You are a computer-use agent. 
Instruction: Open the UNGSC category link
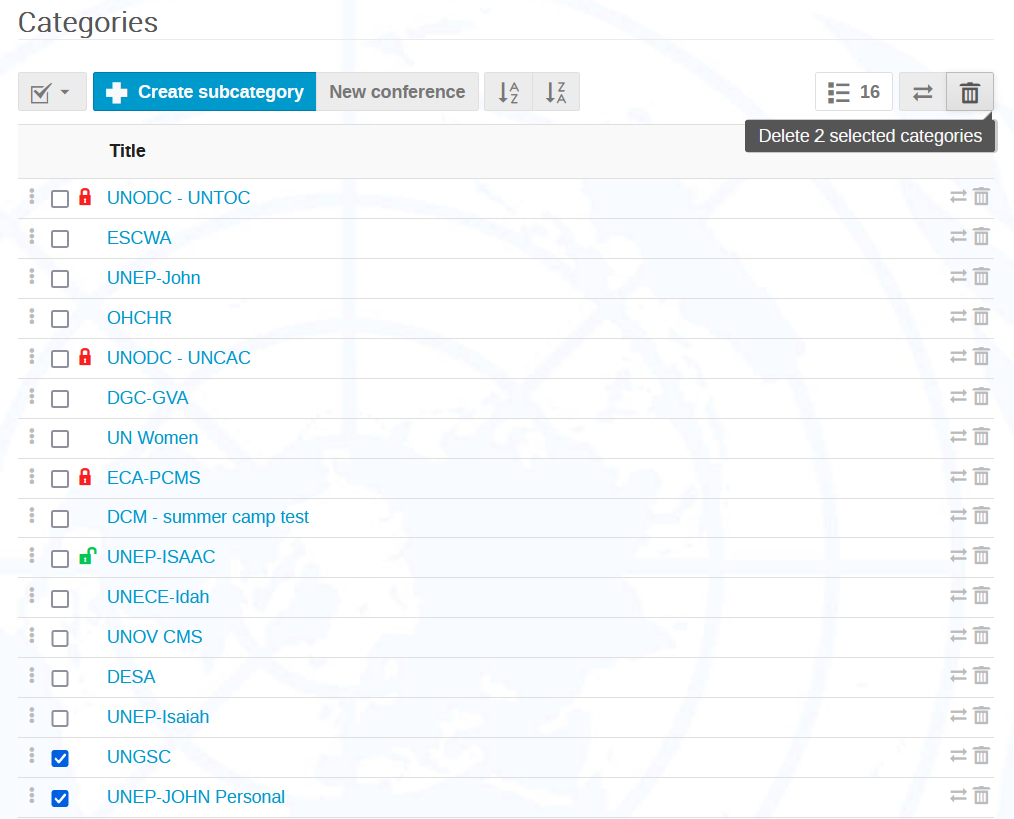tap(138, 757)
